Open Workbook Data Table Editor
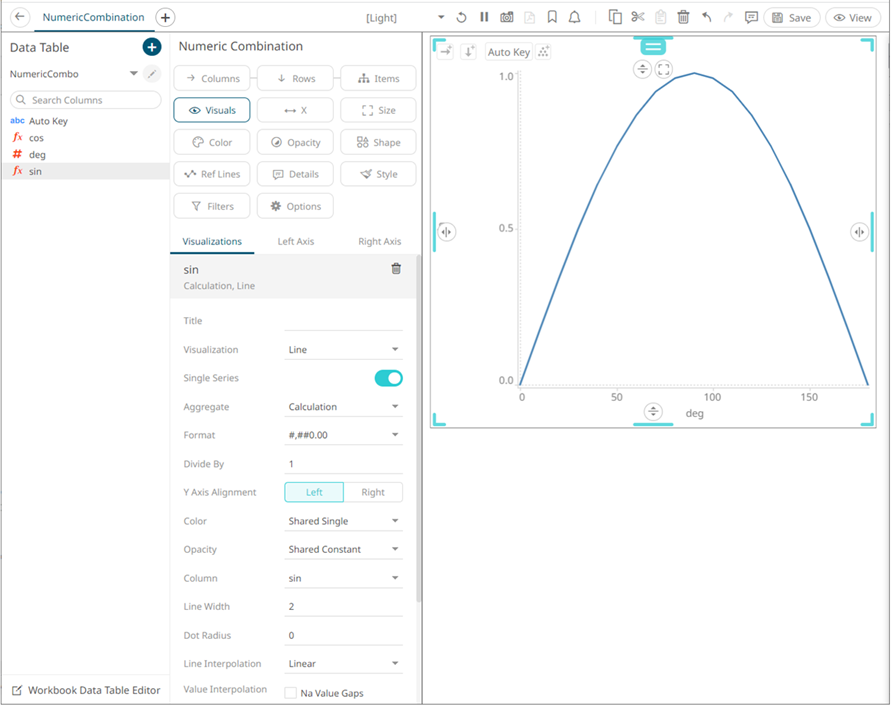This screenshot has height=706, width=892. click(x=85, y=690)
